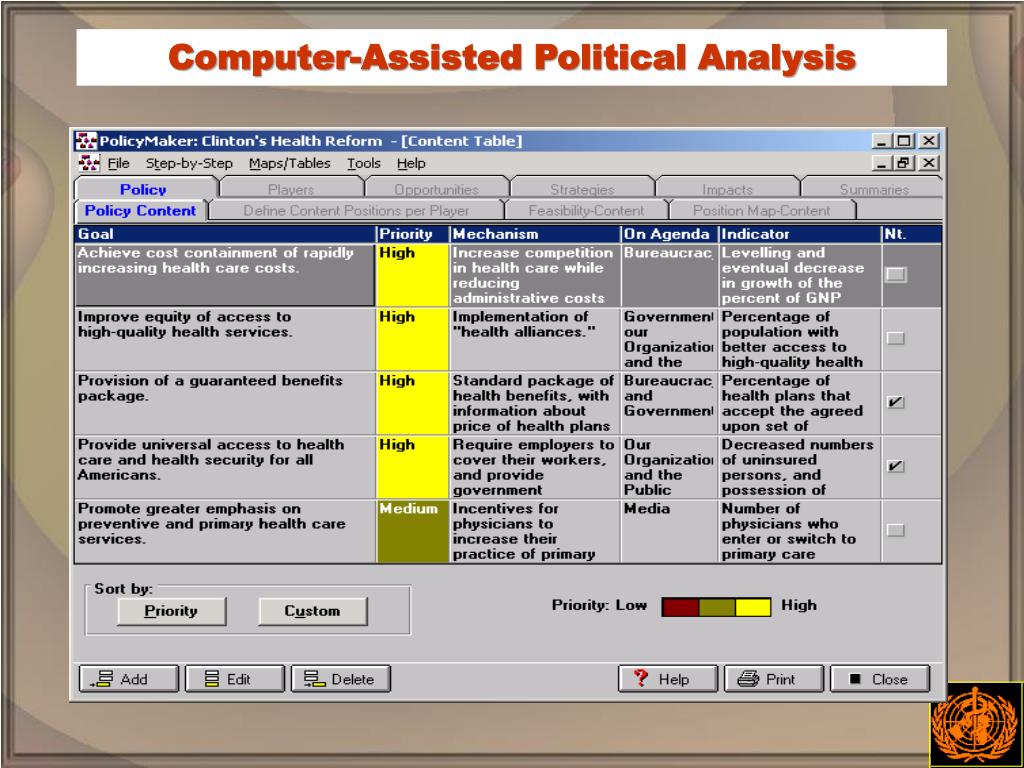The image size is (1024, 768).
Task: Click the 'Media' On Agenda cell
Action: 669,531
